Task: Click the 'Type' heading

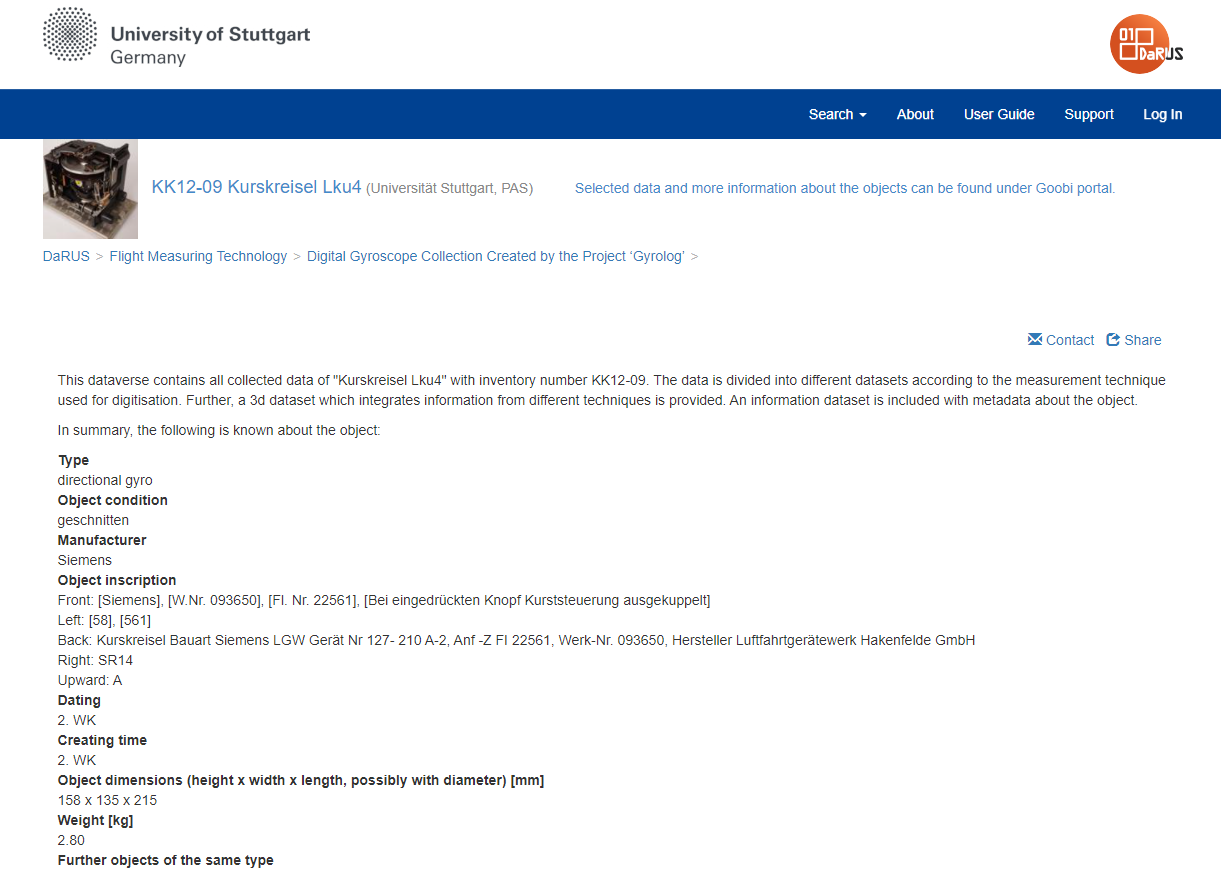Action: tap(73, 460)
